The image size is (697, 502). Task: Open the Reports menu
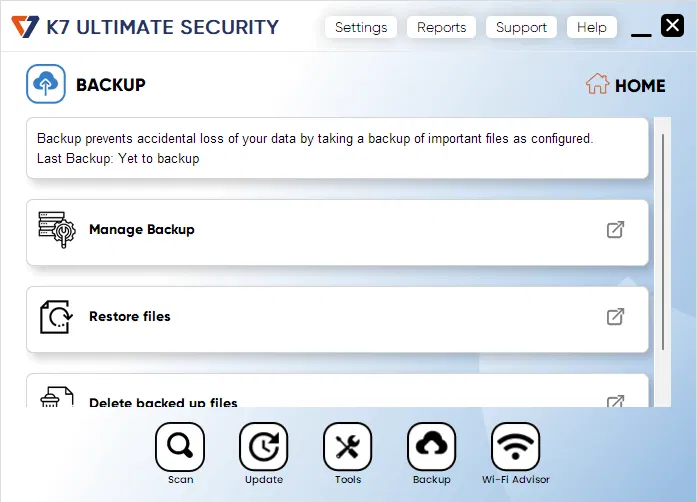[x=441, y=27]
